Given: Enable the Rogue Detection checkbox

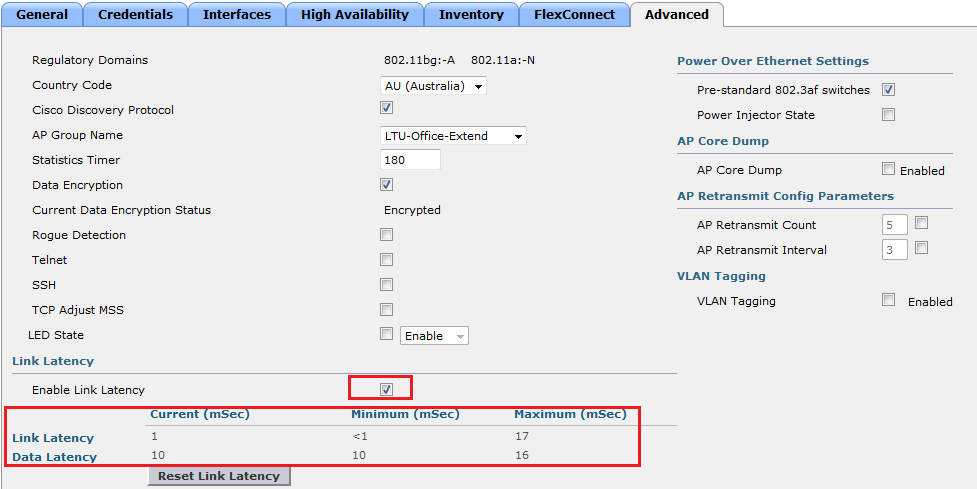Looking at the screenshot, I should click(x=387, y=235).
